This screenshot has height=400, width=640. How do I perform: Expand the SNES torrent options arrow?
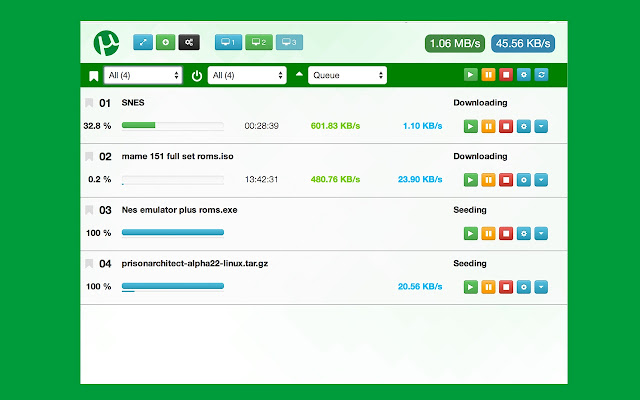tap(541, 126)
